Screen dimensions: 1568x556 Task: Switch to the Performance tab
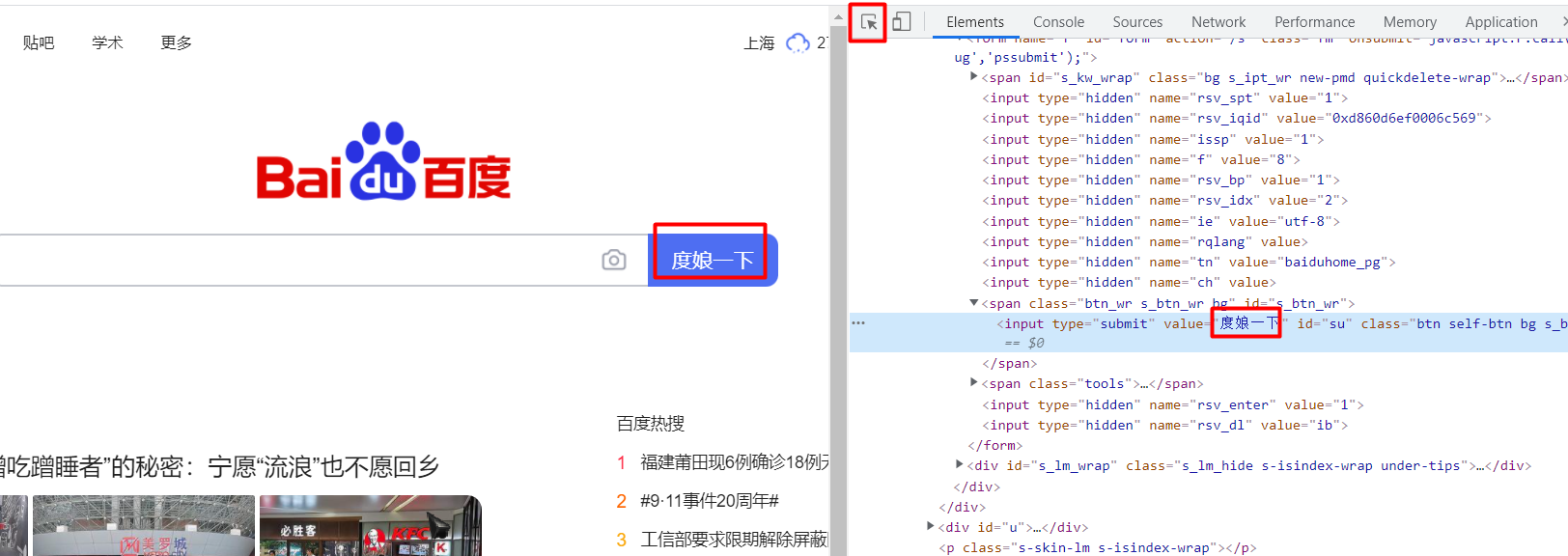pos(1314,22)
